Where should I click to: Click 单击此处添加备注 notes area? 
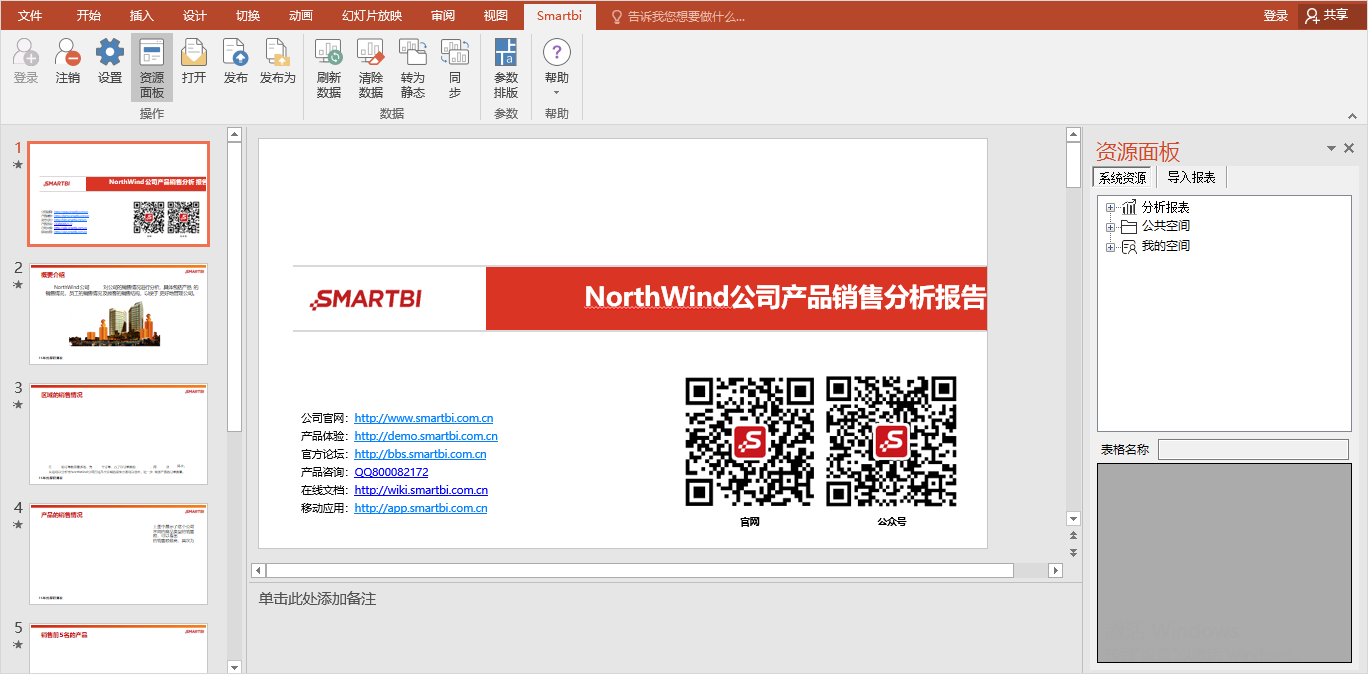pos(317,599)
